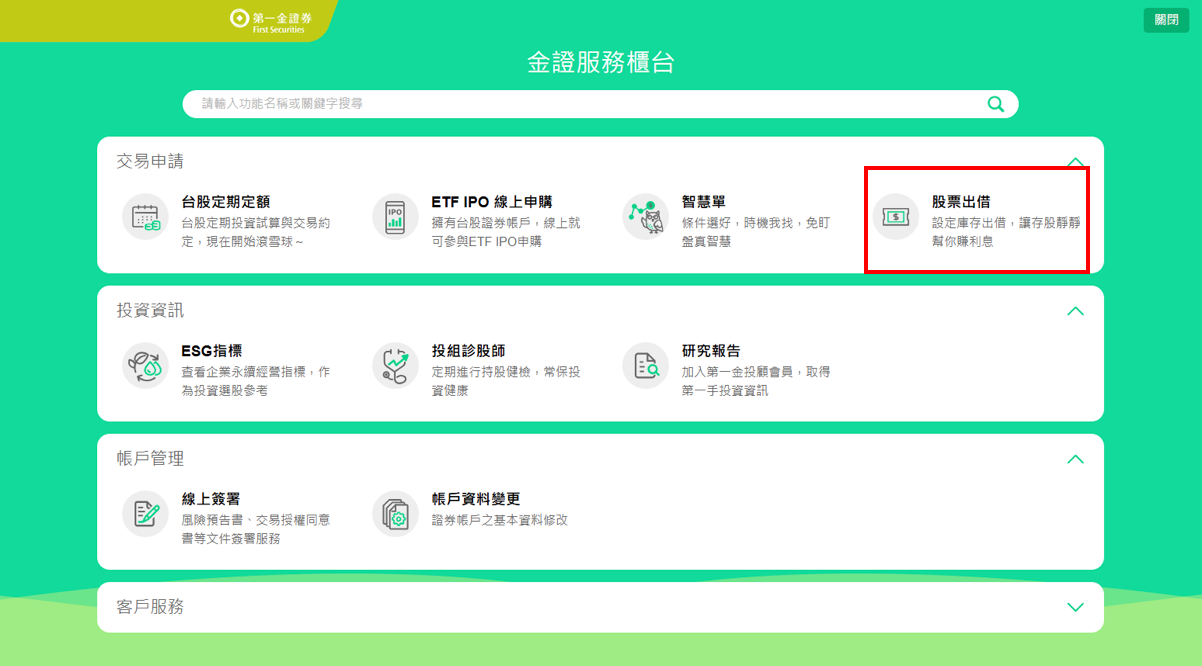
Task: Collapse the 交易申請 section
Action: pyautogui.click(x=1075, y=162)
